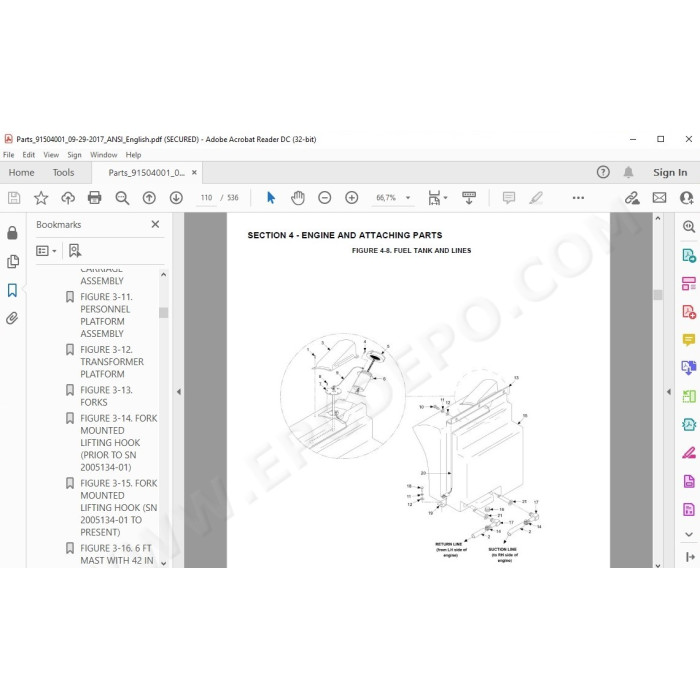Open Fill & Sign tool
The width and height of the screenshot is (700, 700).
pyautogui.click(x=689, y=453)
